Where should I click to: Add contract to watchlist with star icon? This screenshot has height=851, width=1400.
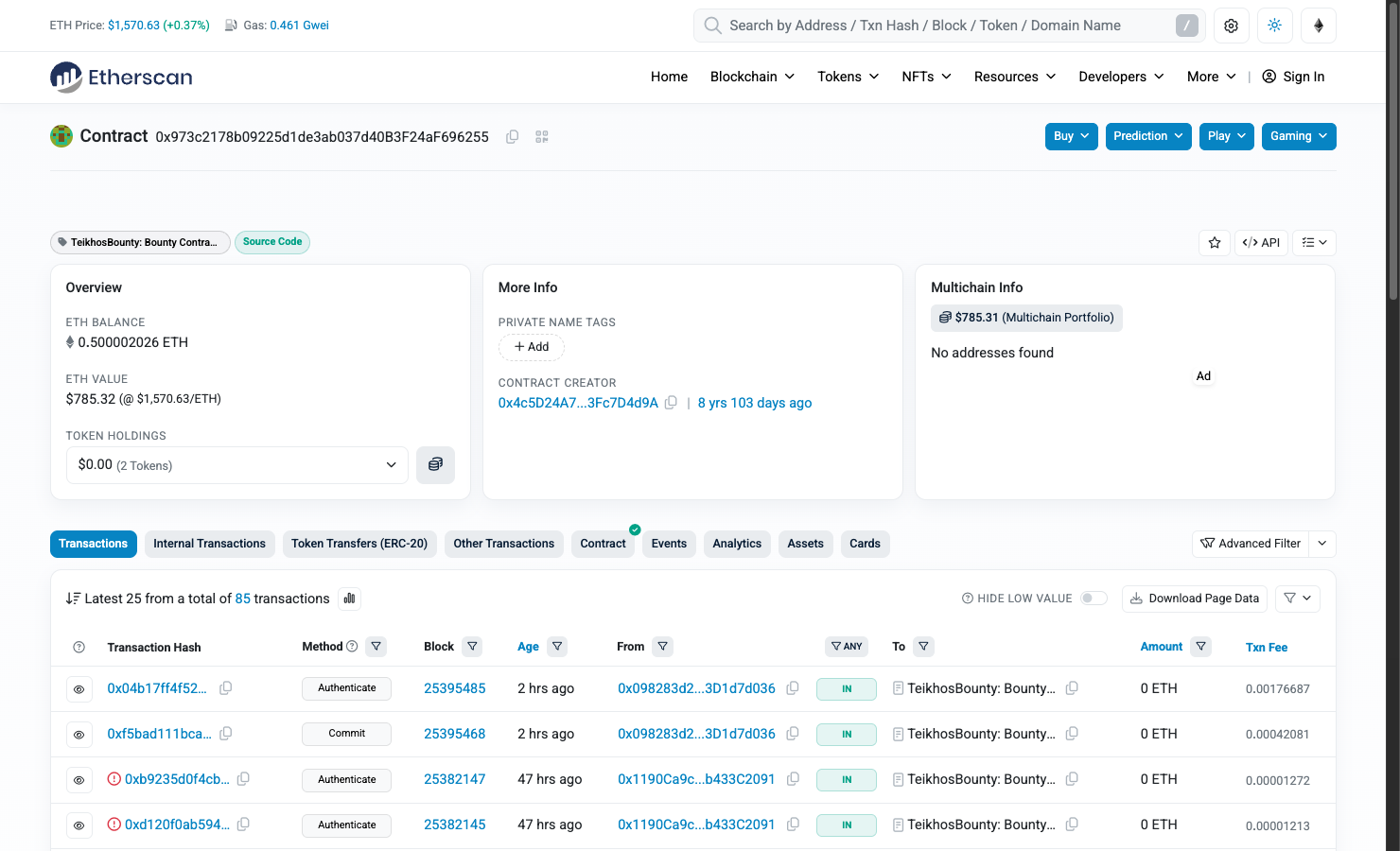1215,243
